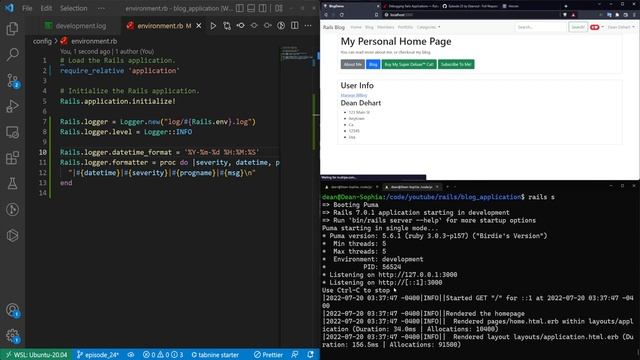Screen dimensions: 640x360
Task: Click the Prettier status bar item
Action: 268,355
